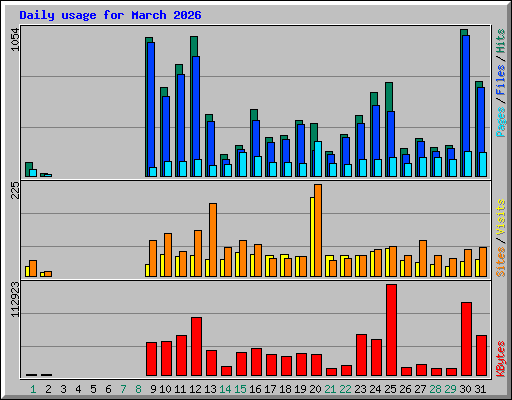
Task: Click day 8 on the date axis
Action: (138, 389)
